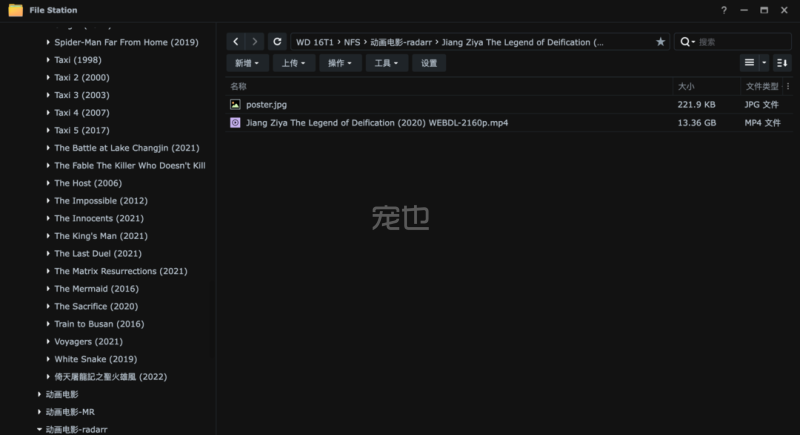The width and height of the screenshot is (800, 435).
Task: Type in the 搜索 search field
Action: (x=740, y=42)
